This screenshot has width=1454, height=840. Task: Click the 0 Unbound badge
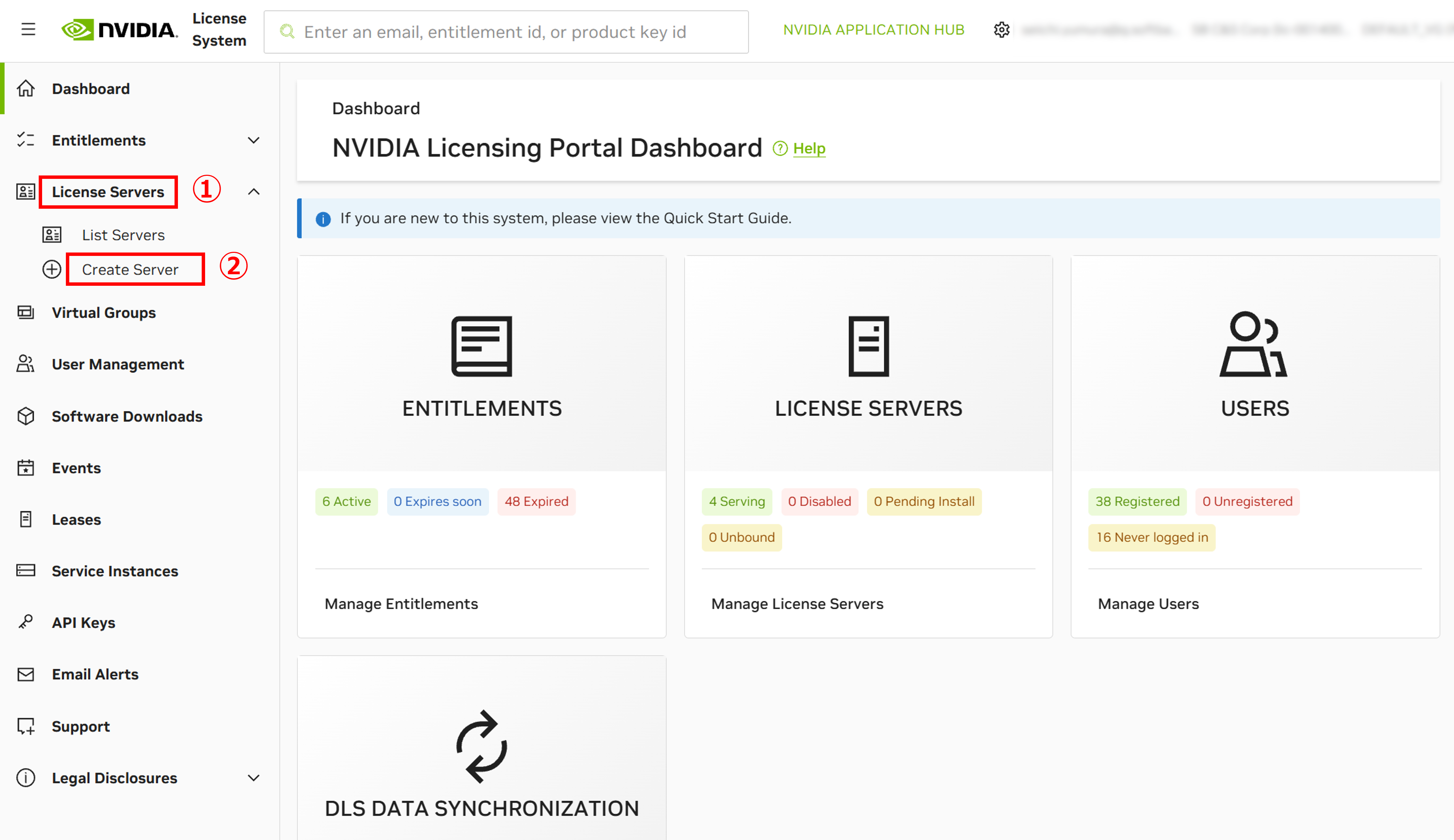point(741,537)
